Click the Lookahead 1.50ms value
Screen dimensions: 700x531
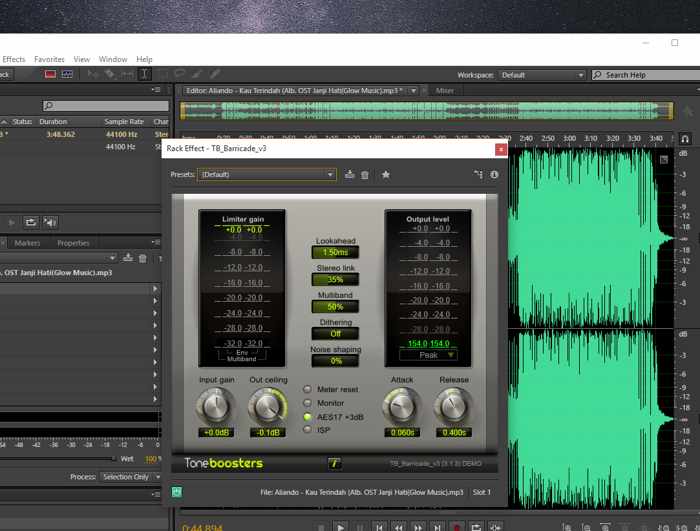(x=335, y=252)
